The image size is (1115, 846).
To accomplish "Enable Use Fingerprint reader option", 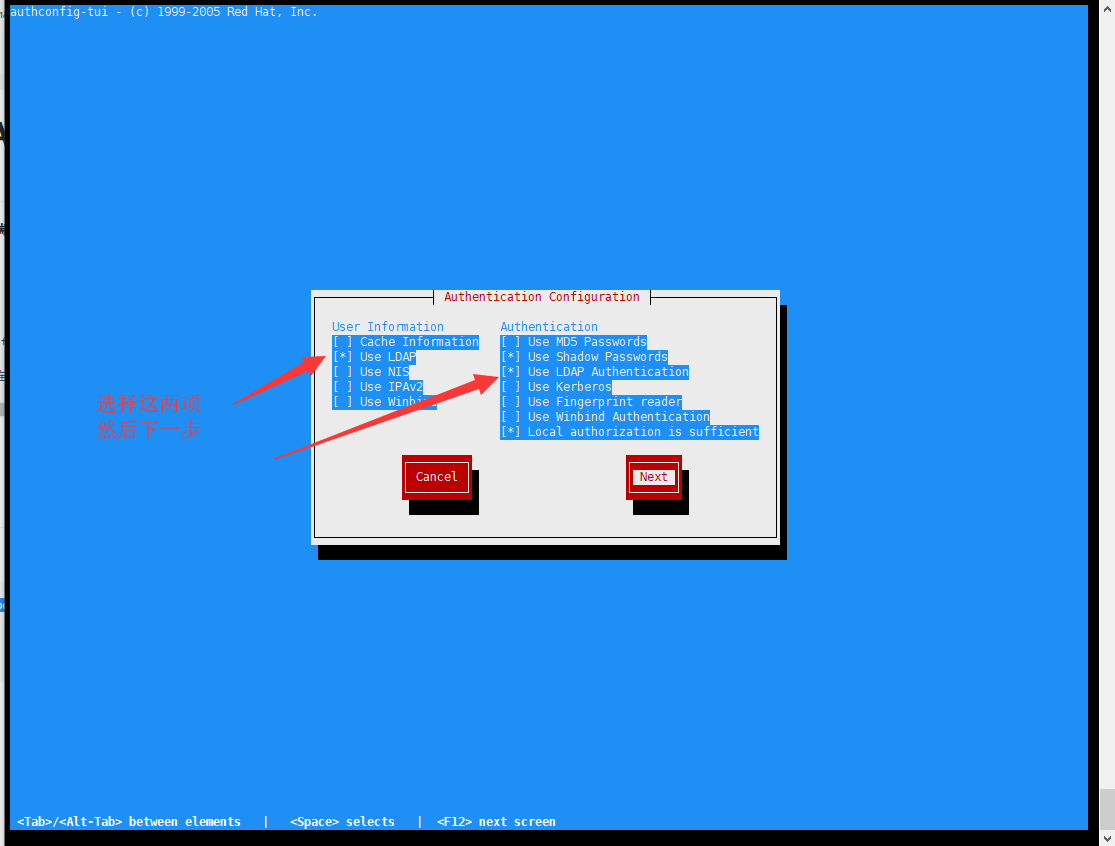I will [591, 402].
